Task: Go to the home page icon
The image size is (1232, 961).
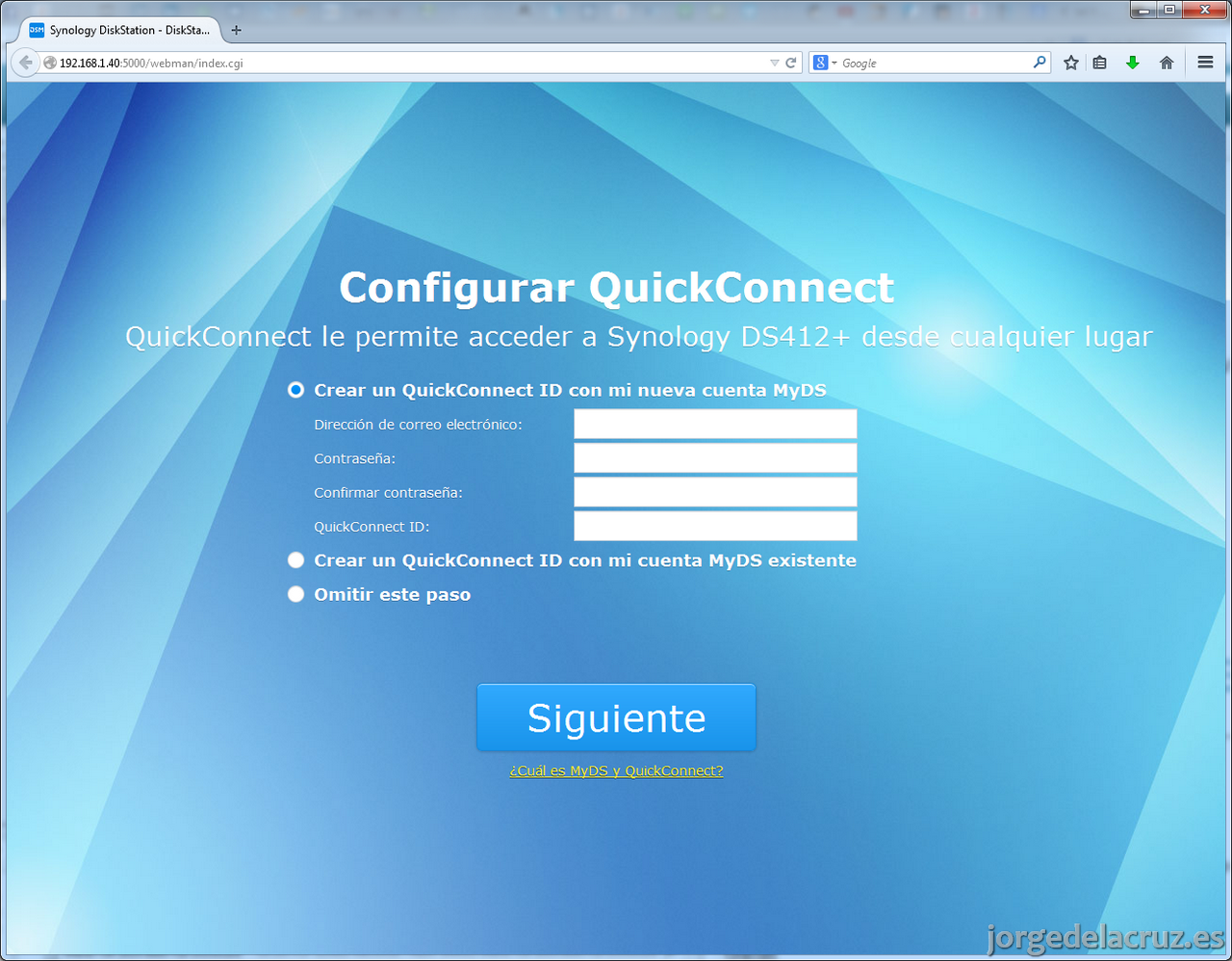Action: point(1167,63)
